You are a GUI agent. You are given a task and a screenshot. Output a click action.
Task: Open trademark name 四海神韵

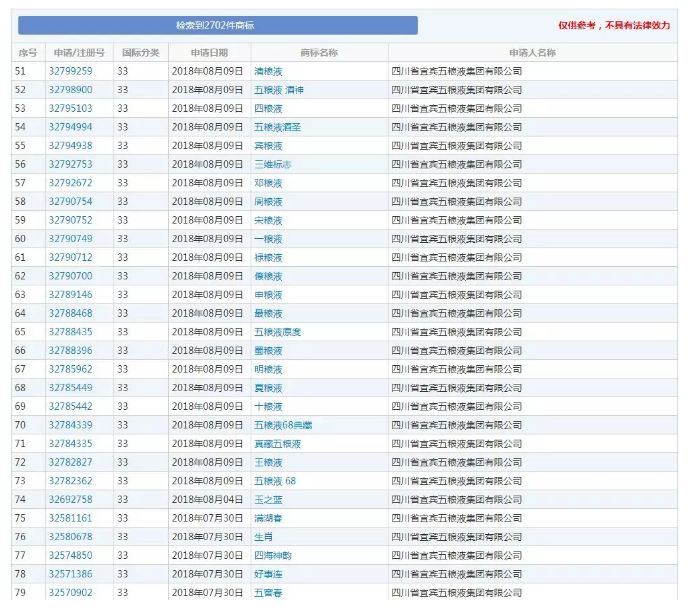point(273,556)
